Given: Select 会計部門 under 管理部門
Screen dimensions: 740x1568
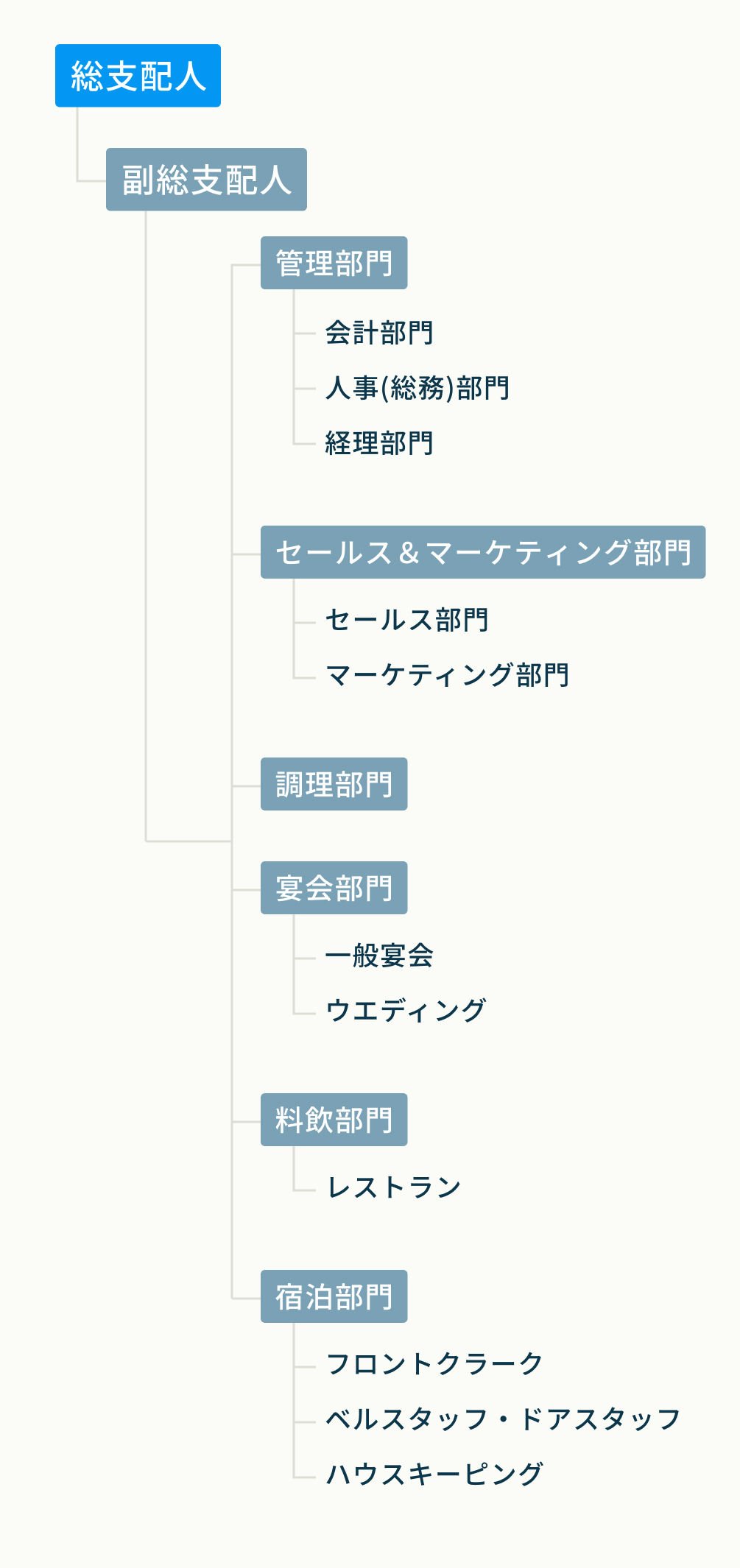Looking at the screenshot, I should point(379,333).
